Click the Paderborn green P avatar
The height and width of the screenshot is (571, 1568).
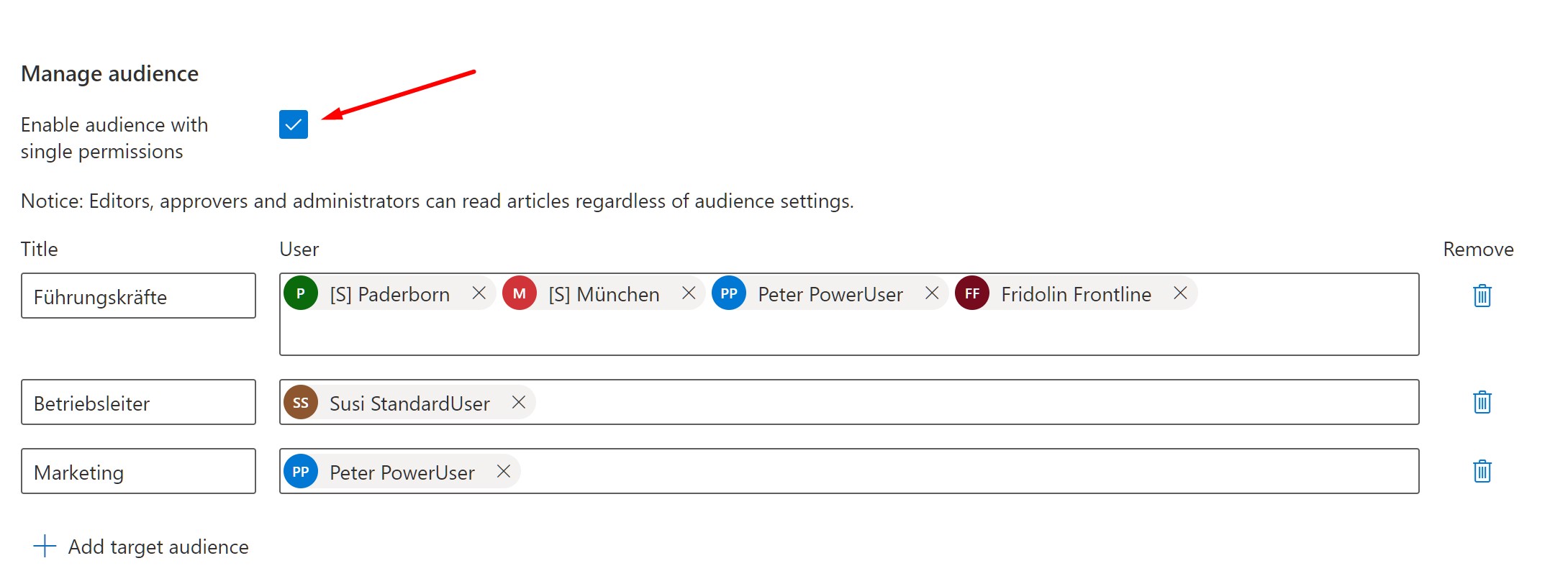tap(301, 293)
